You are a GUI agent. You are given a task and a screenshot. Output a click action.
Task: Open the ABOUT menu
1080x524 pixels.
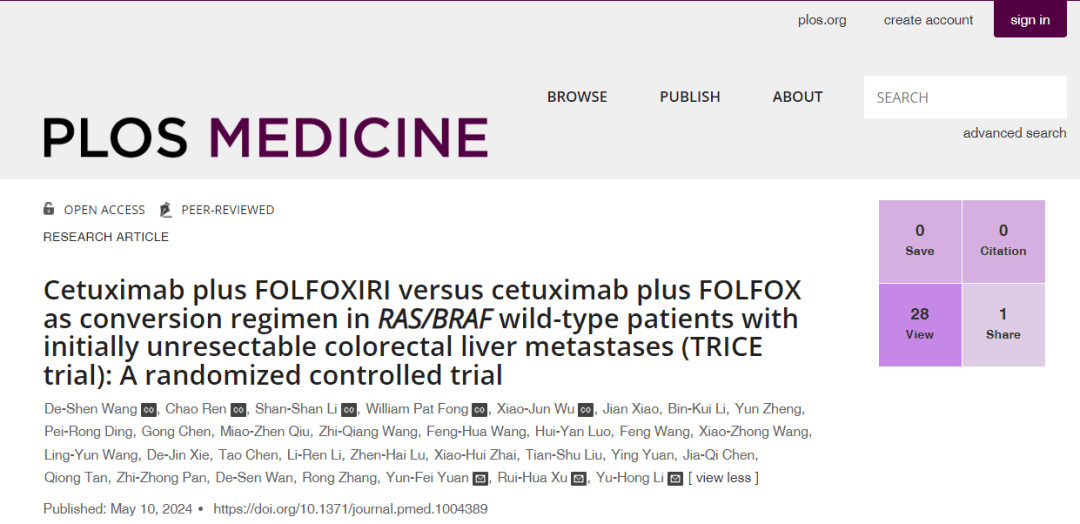[798, 97]
